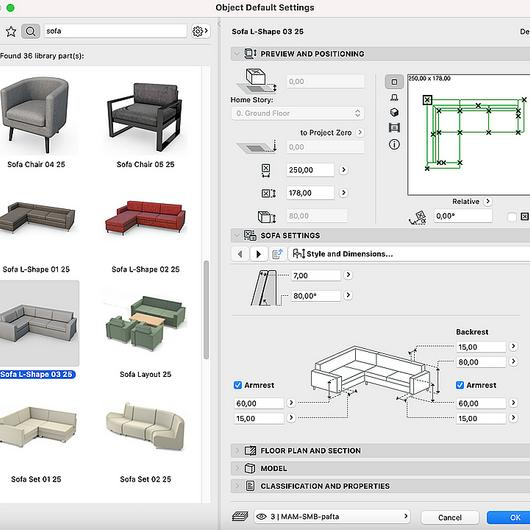Screen dimensions: 530x530
Task: Go to next settings page arrow
Action: 259,254
